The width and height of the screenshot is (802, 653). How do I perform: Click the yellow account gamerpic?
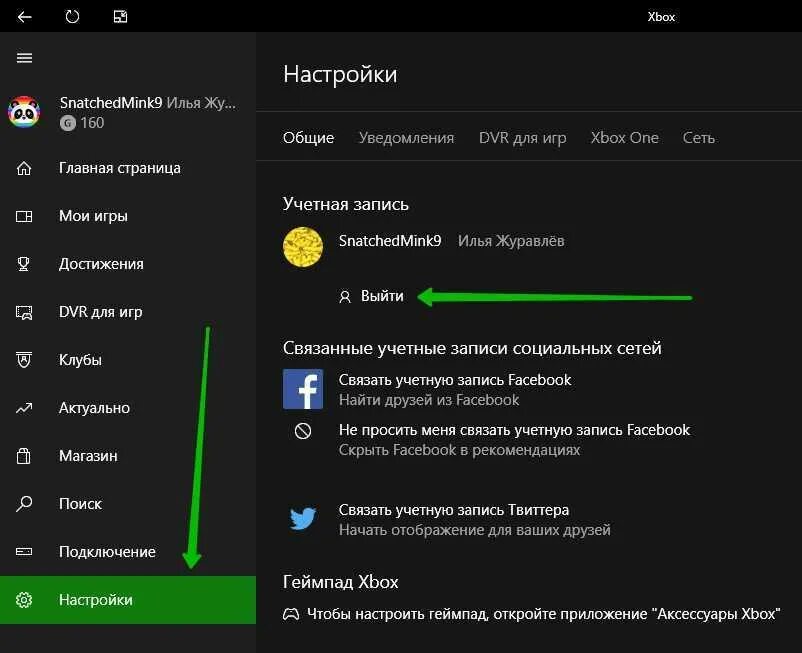(x=303, y=247)
